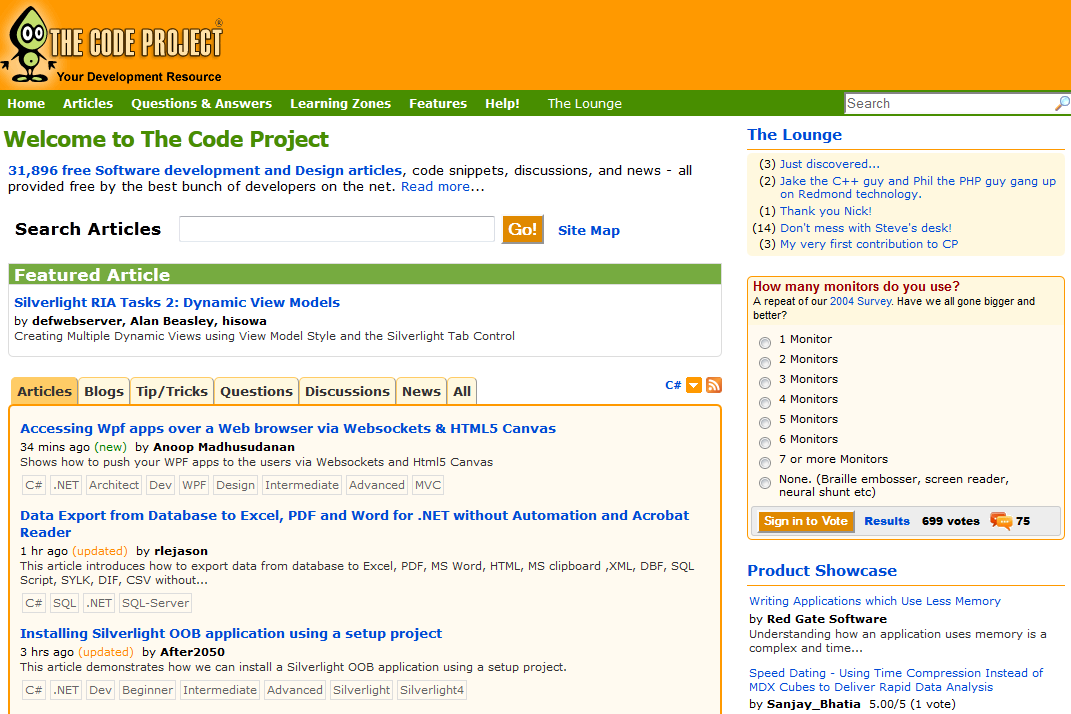This screenshot has width=1071, height=714.
Task: Open the Tip/Tricks tab
Action: tap(172, 391)
